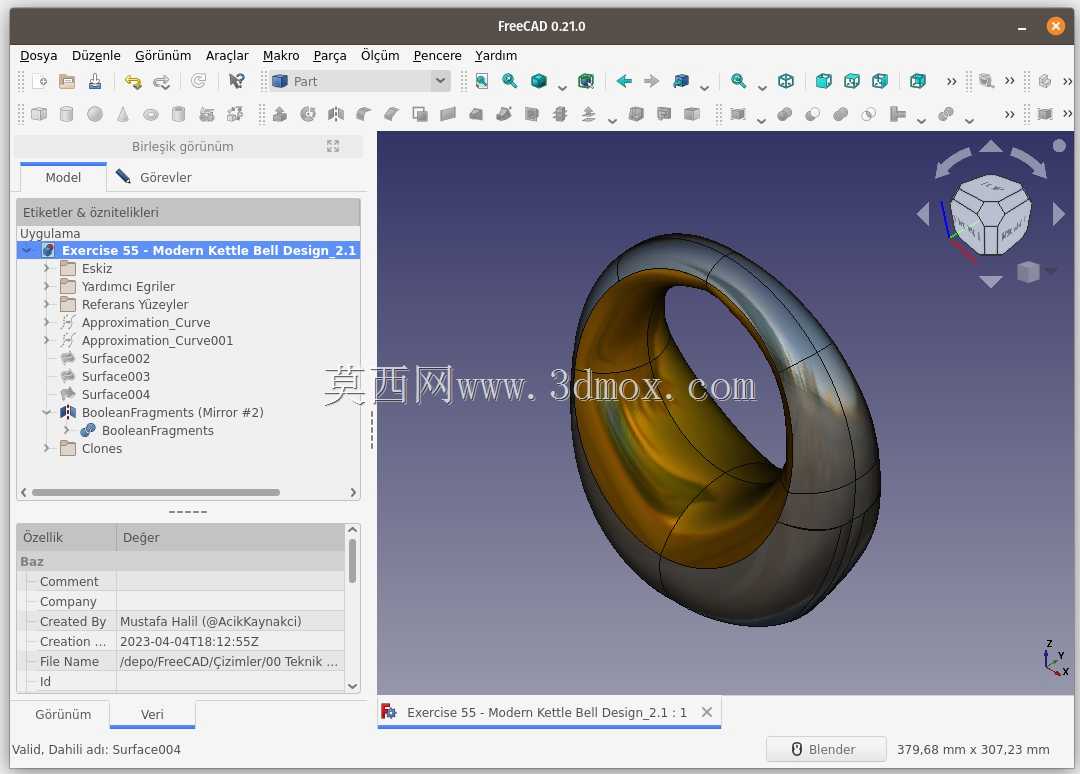Switch to the Görevler tab
This screenshot has width=1080, height=774.
(154, 177)
